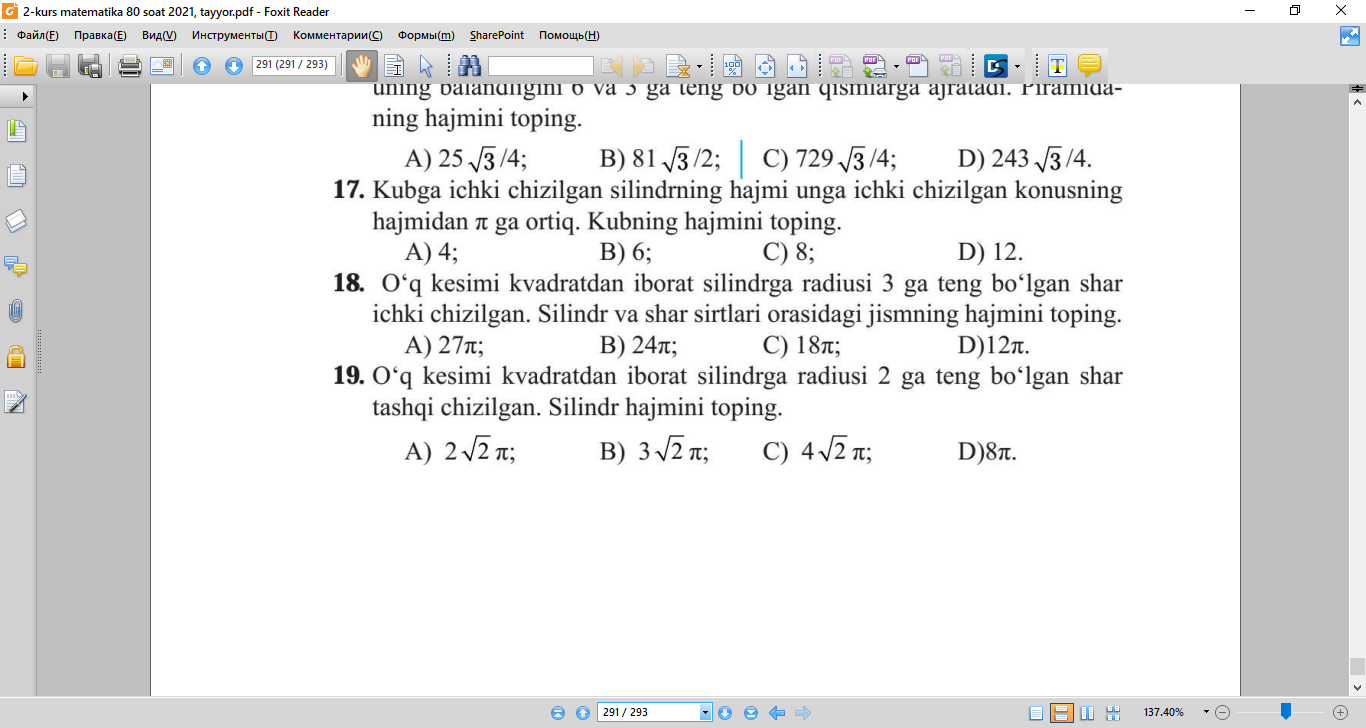
Task: Jump to last page in status bar
Action: pos(750,712)
